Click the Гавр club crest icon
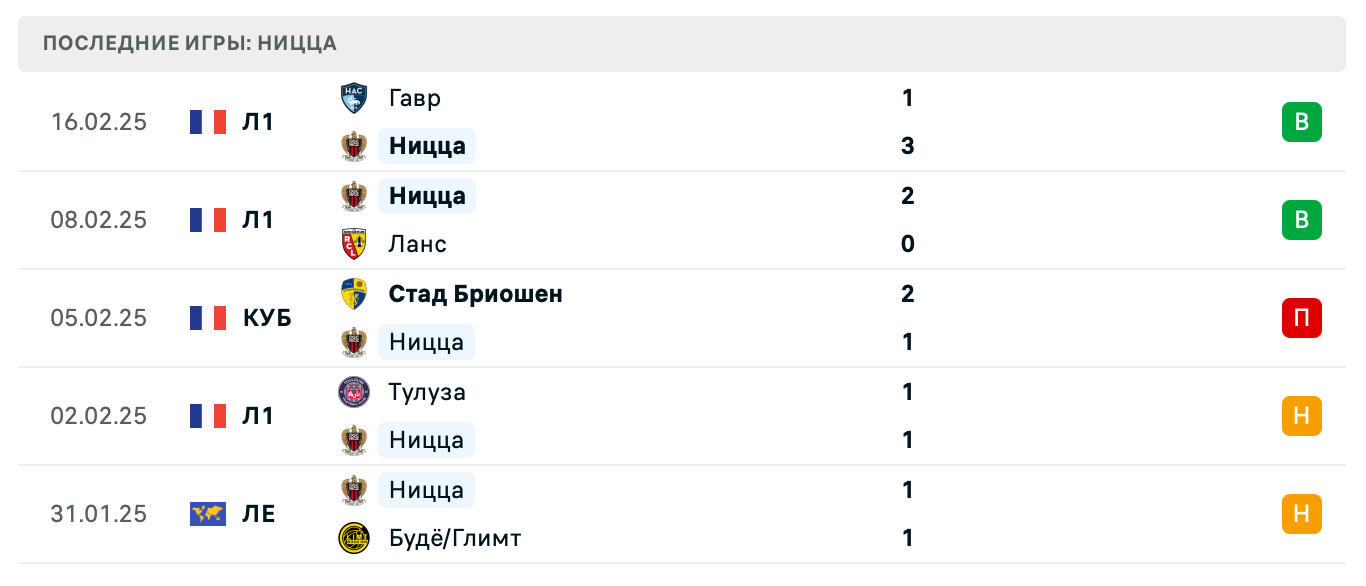Image resolution: width=1366 pixels, height=586 pixels. pyautogui.click(x=354, y=98)
